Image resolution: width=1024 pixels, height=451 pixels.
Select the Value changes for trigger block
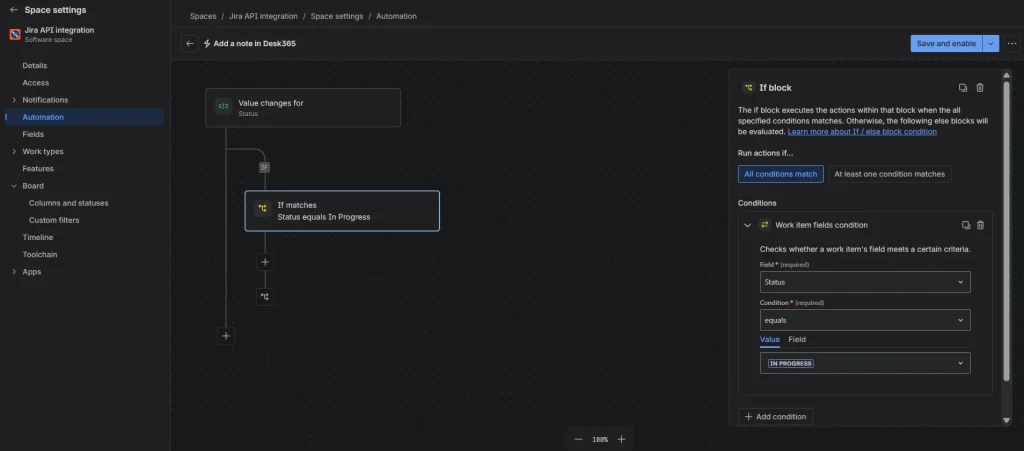(303, 108)
